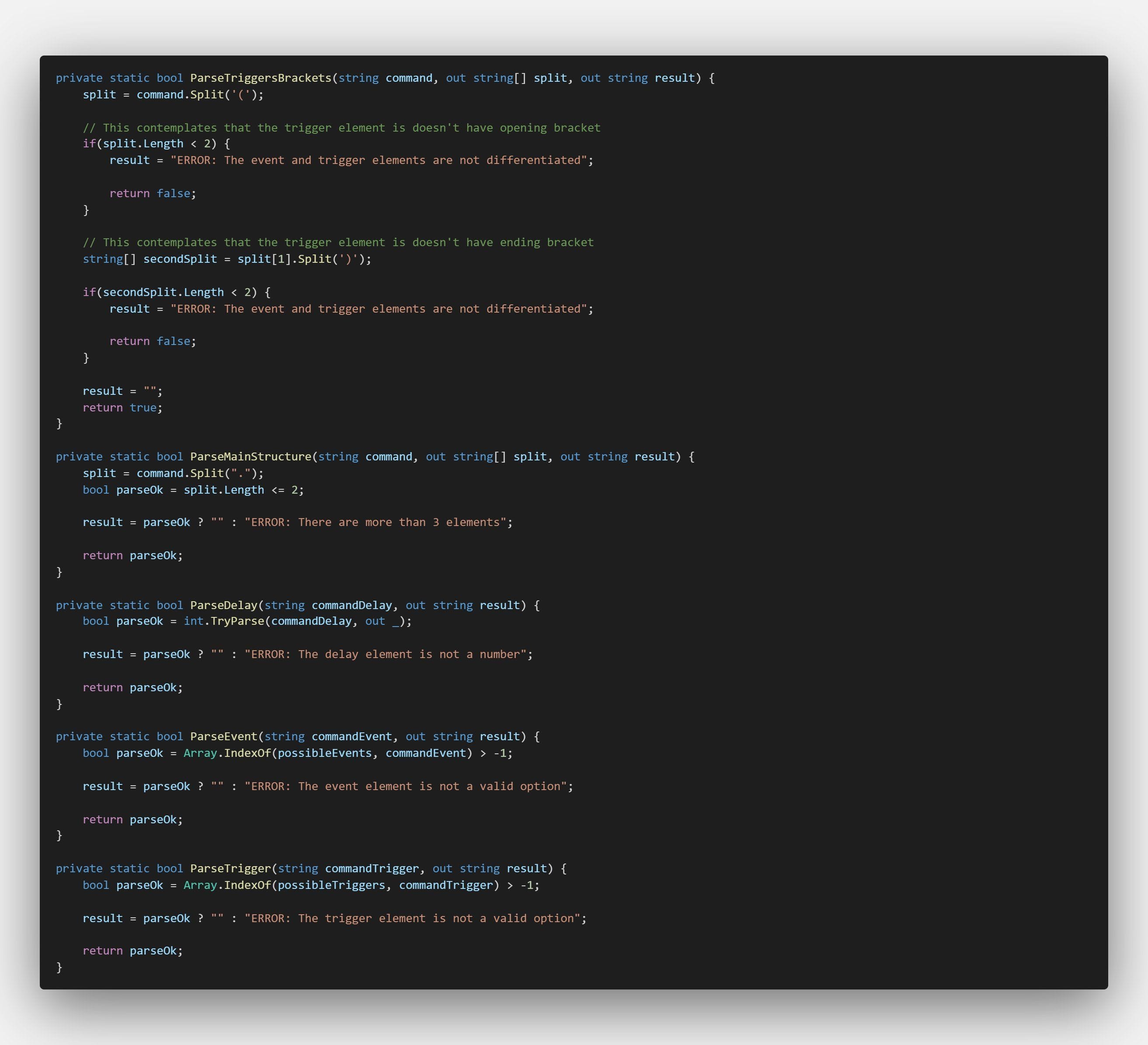Click the "return true;" statement

point(122,408)
